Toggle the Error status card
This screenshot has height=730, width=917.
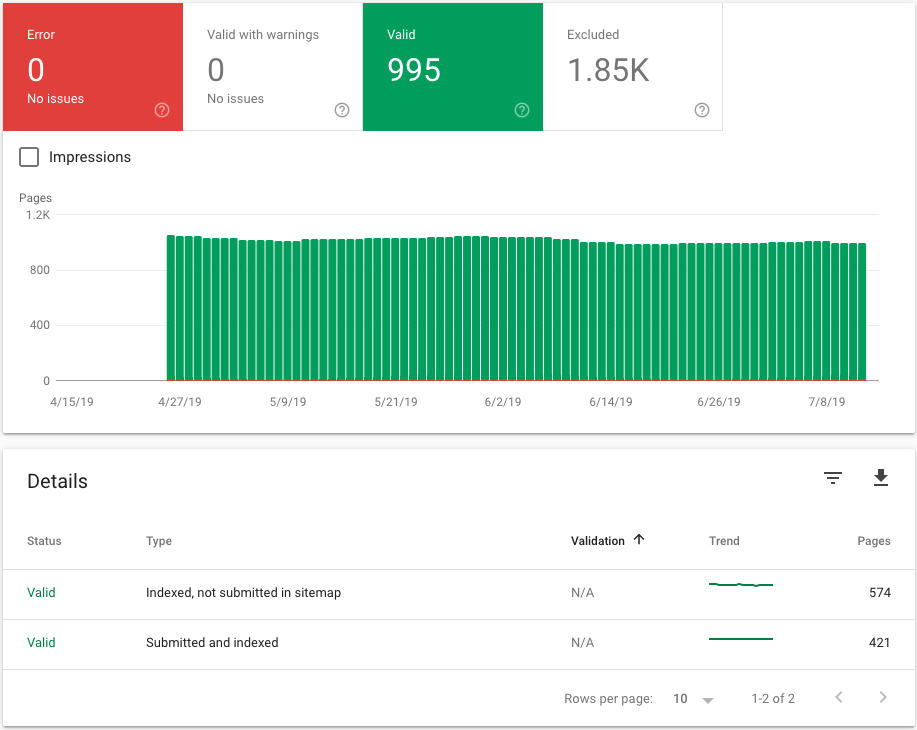(92, 60)
